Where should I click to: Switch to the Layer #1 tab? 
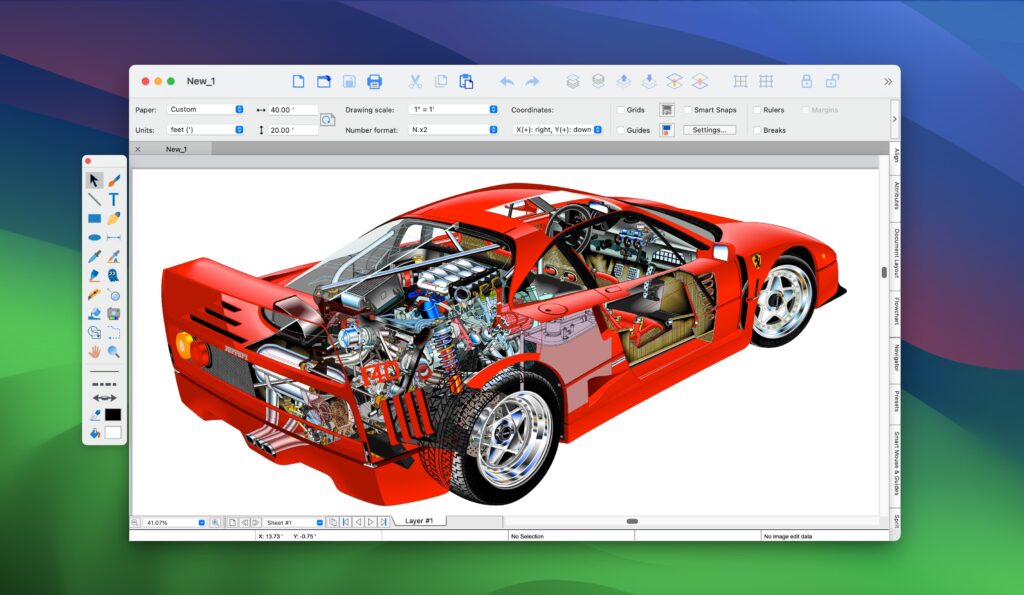(x=420, y=520)
